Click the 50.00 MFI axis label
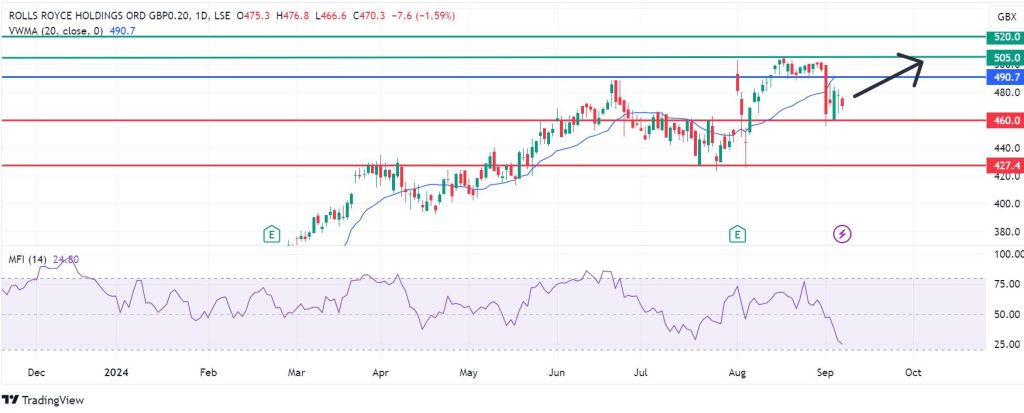Viewport: 1024px width, 413px height. coord(1006,314)
